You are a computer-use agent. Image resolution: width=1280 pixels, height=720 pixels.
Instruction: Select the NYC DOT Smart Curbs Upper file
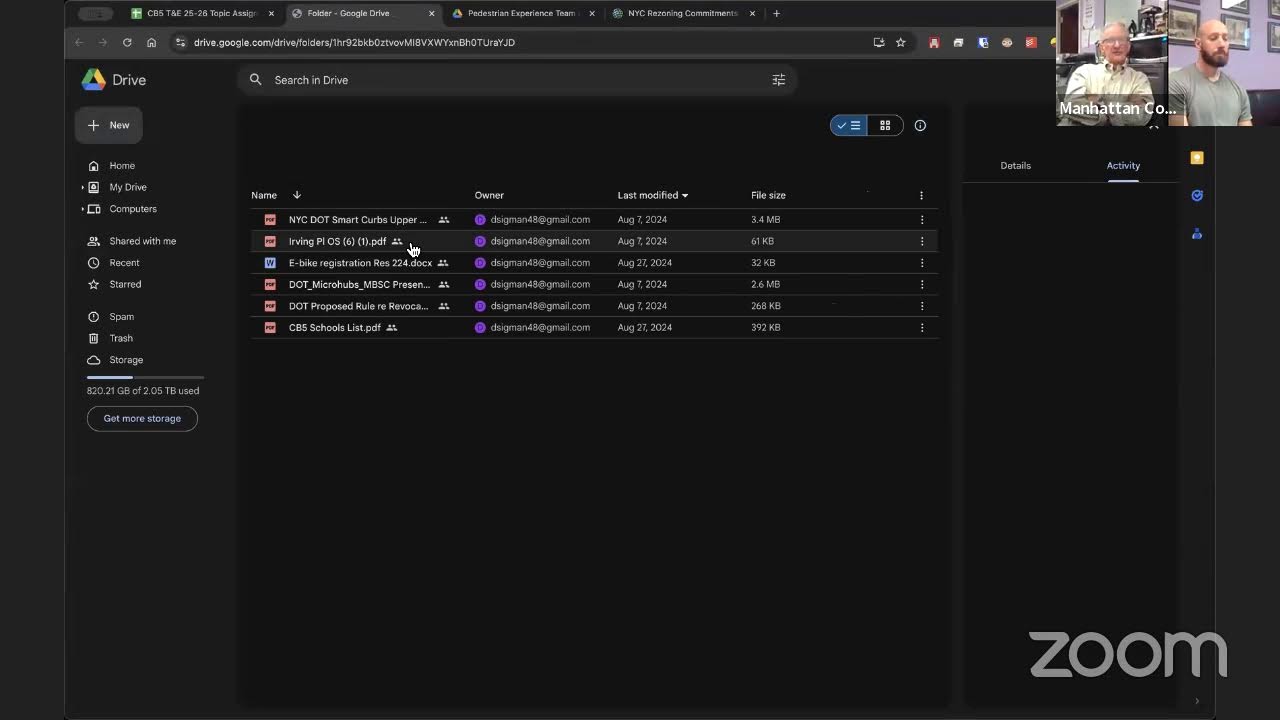tap(594, 220)
